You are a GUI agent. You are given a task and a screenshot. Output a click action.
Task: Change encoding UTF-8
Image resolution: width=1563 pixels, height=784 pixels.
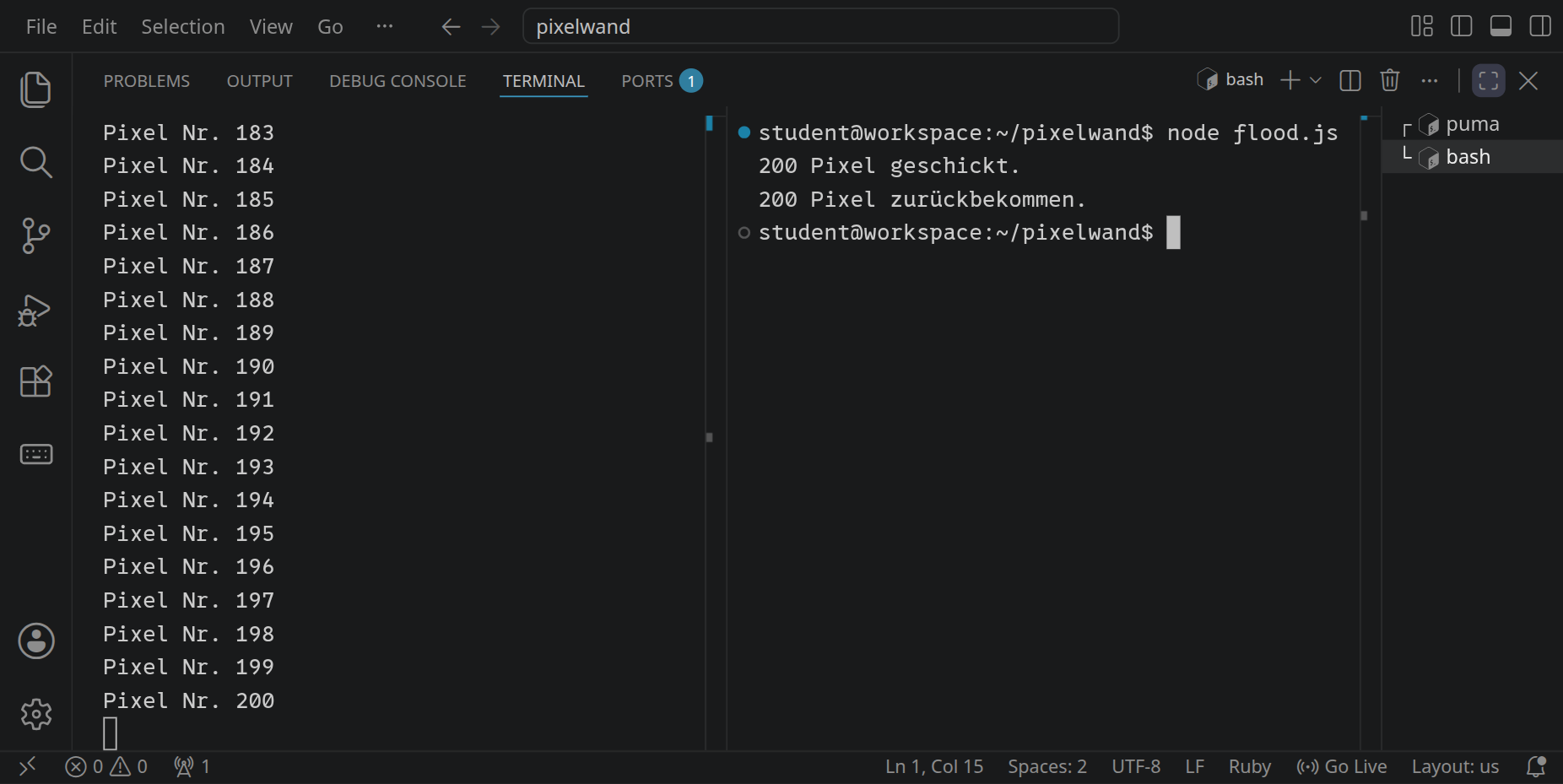tap(1136, 766)
